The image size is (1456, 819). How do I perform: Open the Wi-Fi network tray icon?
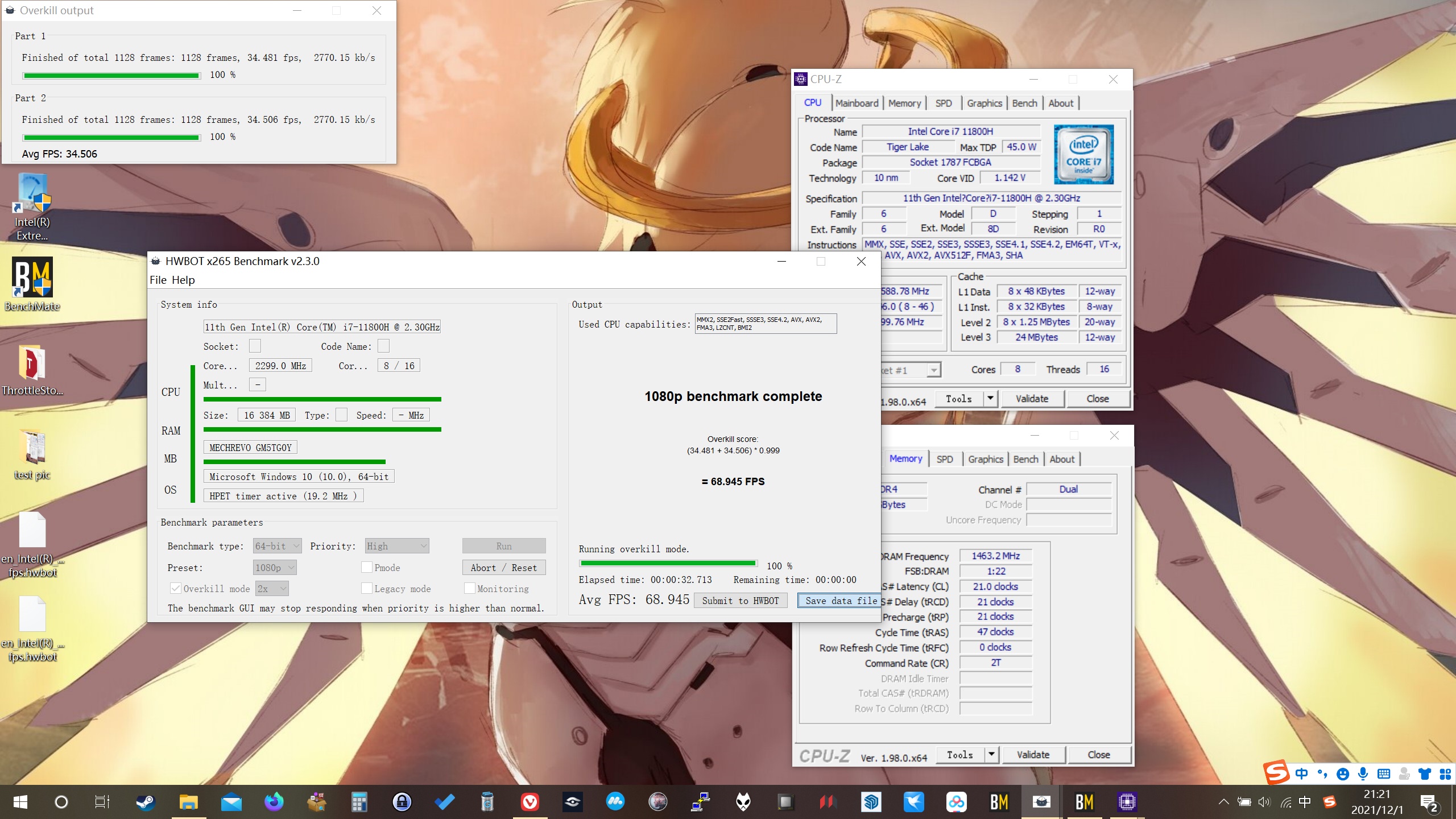(x=1285, y=802)
